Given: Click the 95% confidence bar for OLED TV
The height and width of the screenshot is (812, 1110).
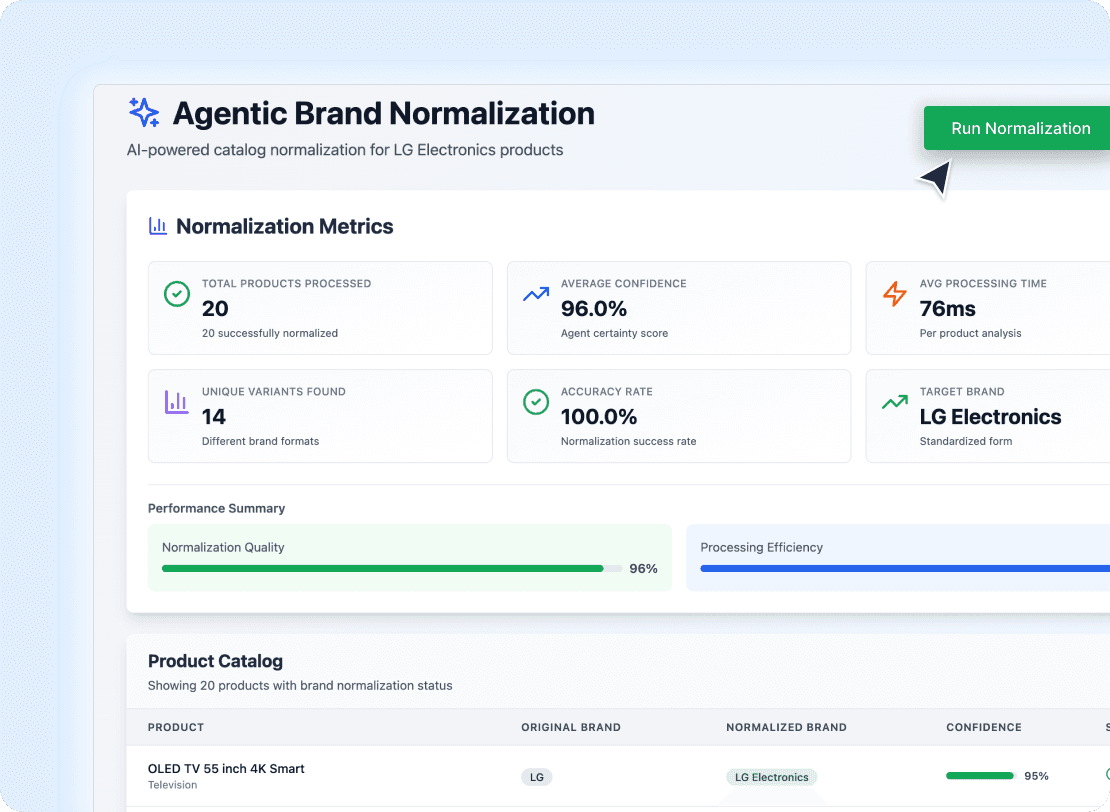Looking at the screenshot, I should point(981,776).
